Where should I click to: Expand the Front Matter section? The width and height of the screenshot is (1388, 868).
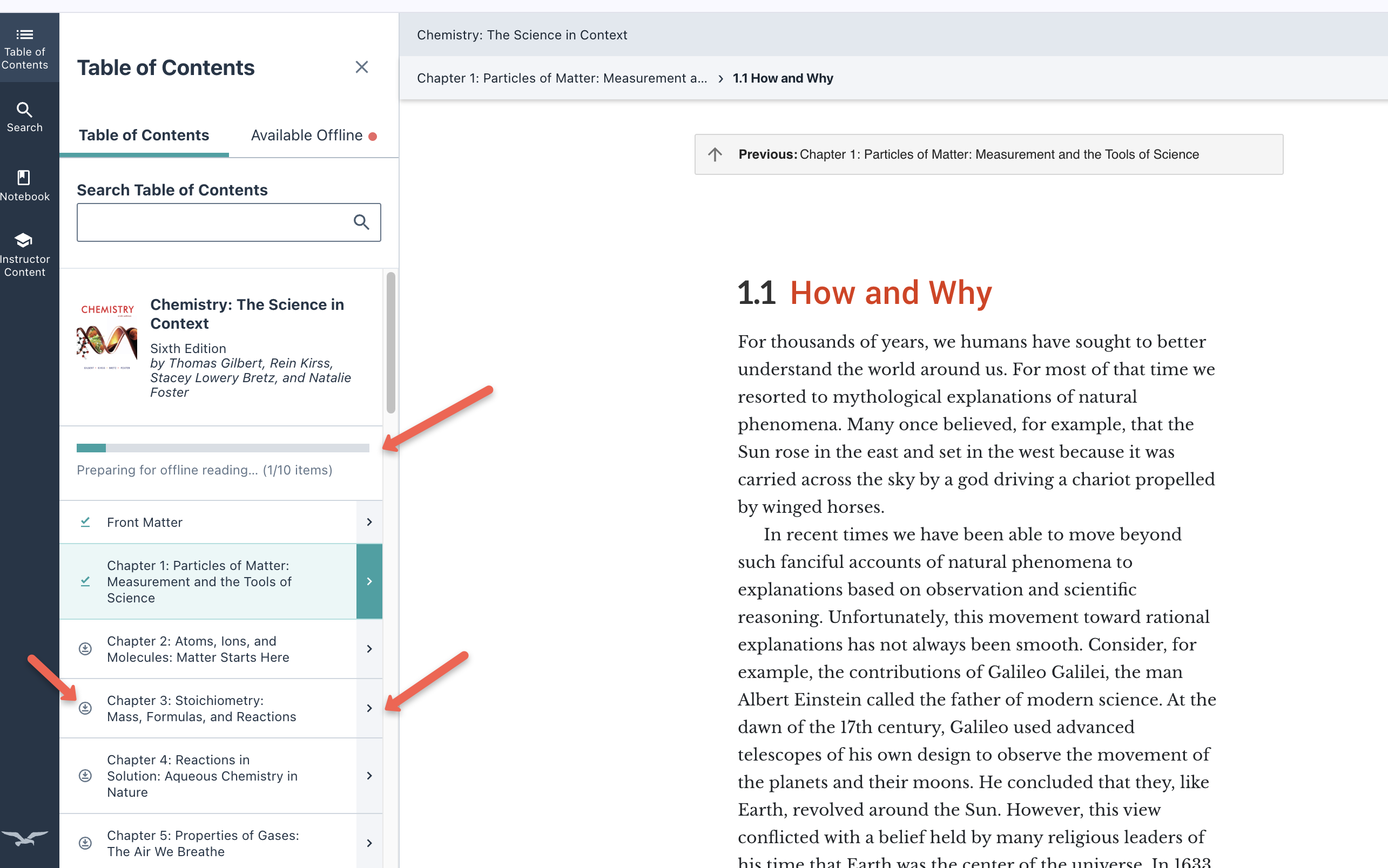[369, 522]
